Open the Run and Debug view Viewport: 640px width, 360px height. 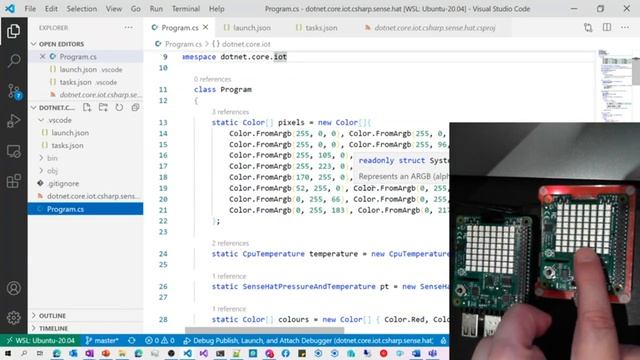(13, 121)
